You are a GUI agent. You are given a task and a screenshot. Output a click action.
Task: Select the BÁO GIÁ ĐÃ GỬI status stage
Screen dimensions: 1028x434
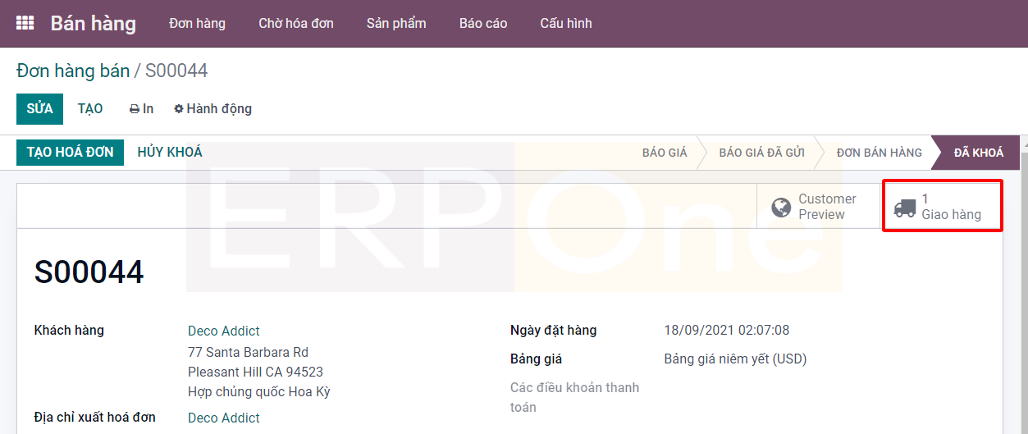point(762,153)
